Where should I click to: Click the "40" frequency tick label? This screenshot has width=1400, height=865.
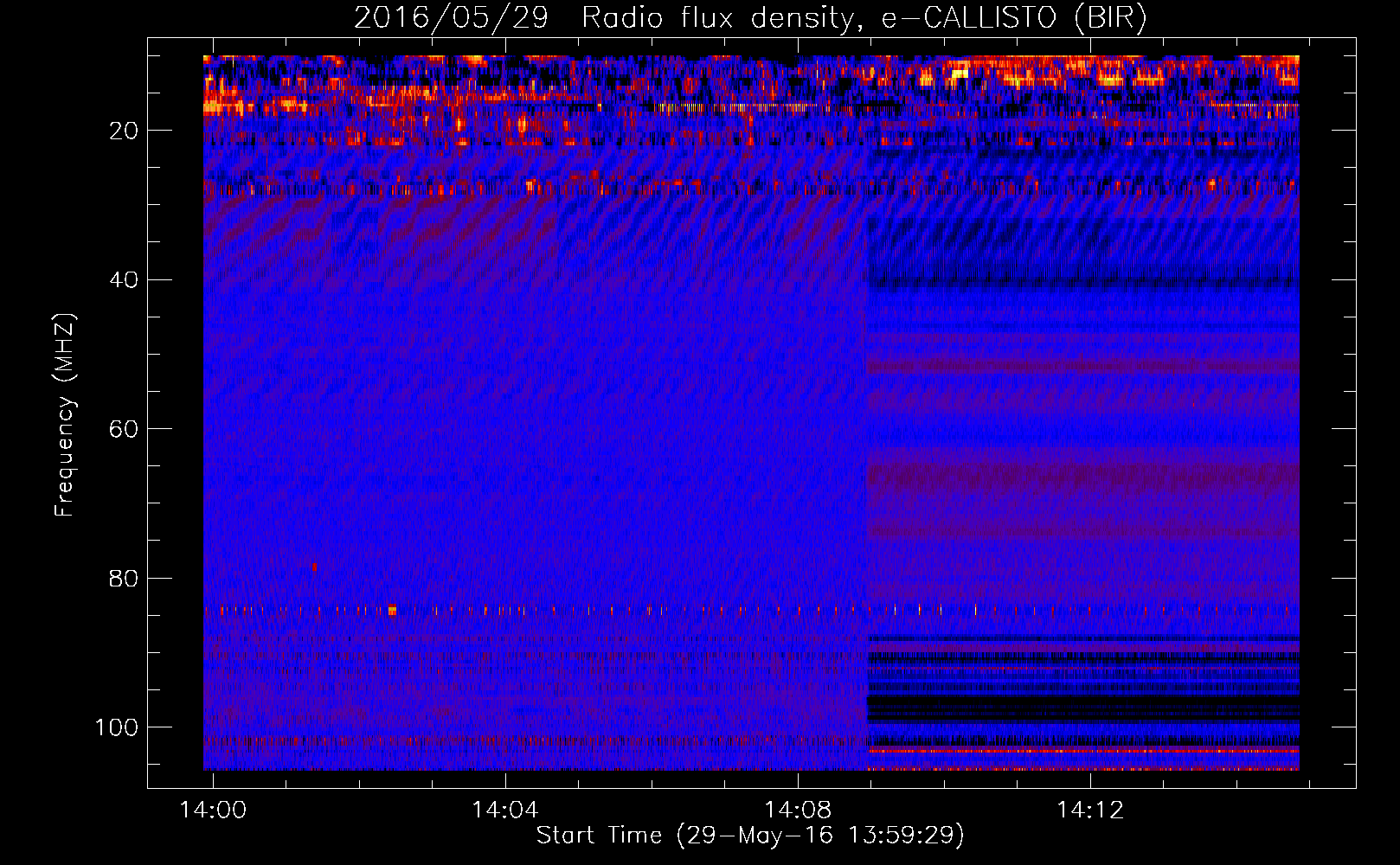tap(124, 280)
